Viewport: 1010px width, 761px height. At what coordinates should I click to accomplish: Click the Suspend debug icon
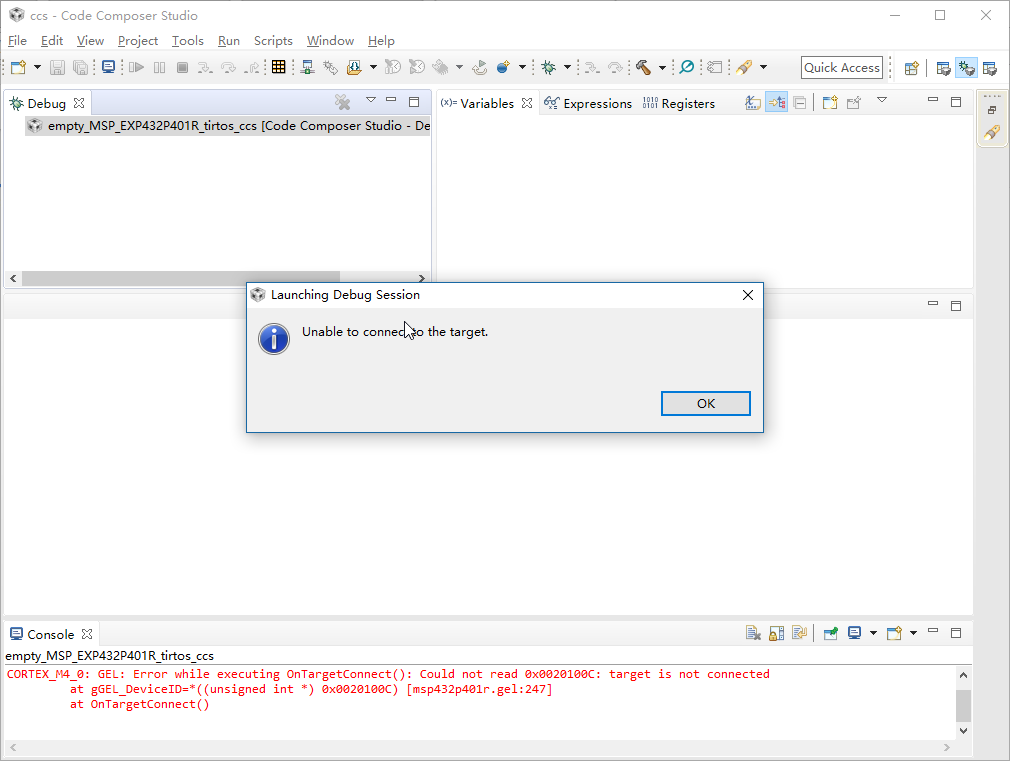(159, 67)
